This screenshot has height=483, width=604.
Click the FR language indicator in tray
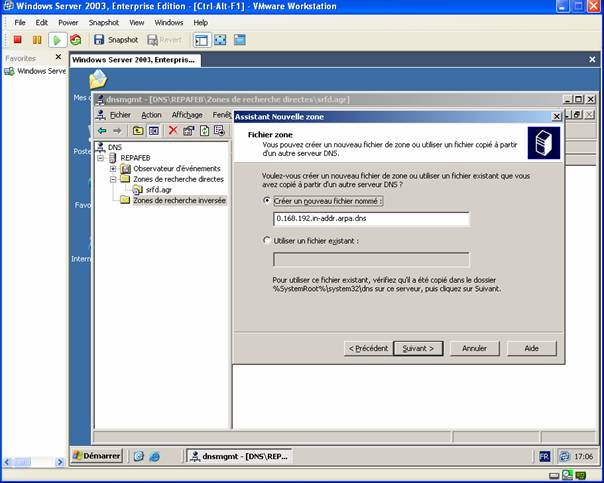pos(544,457)
